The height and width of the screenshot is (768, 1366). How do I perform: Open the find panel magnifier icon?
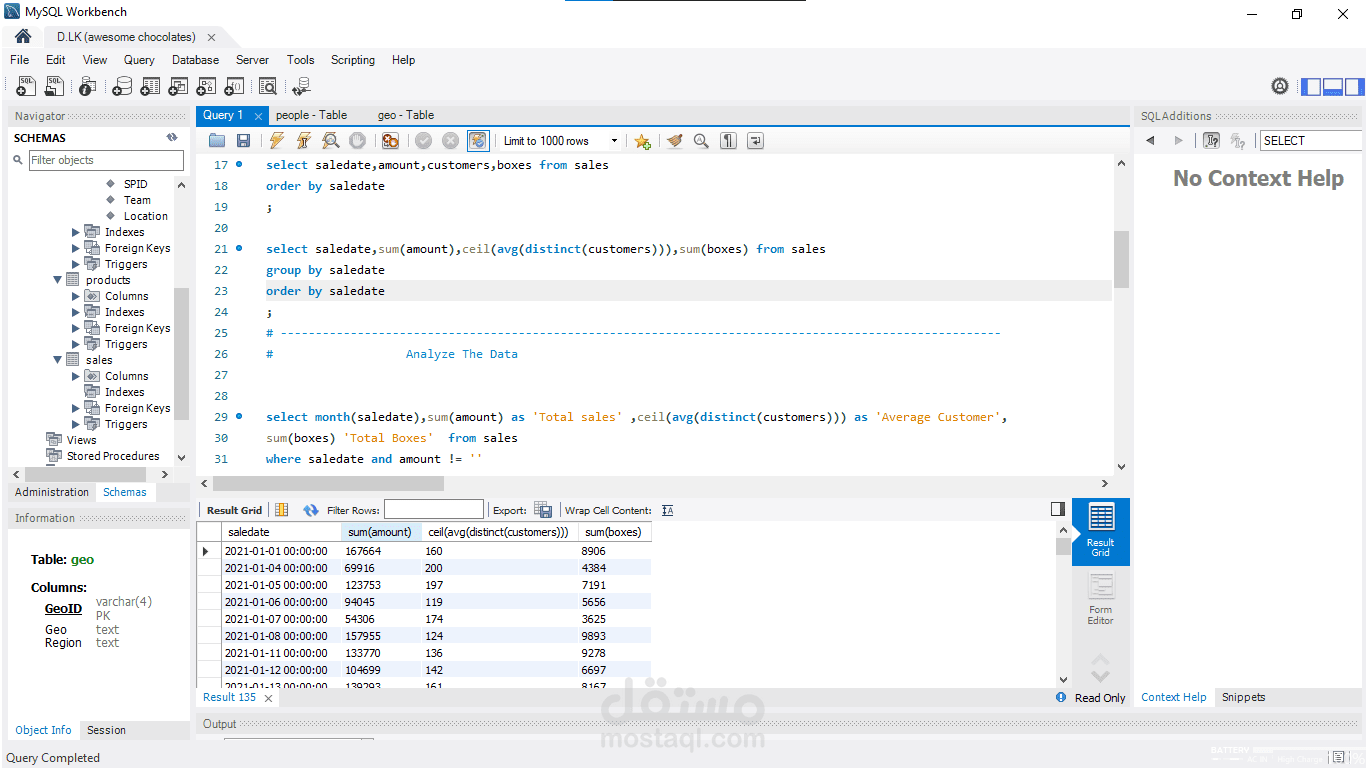(701, 141)
